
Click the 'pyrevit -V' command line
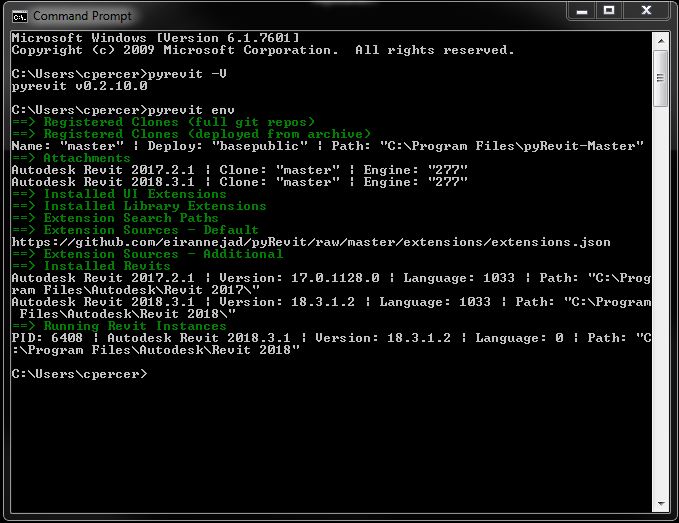119,74
